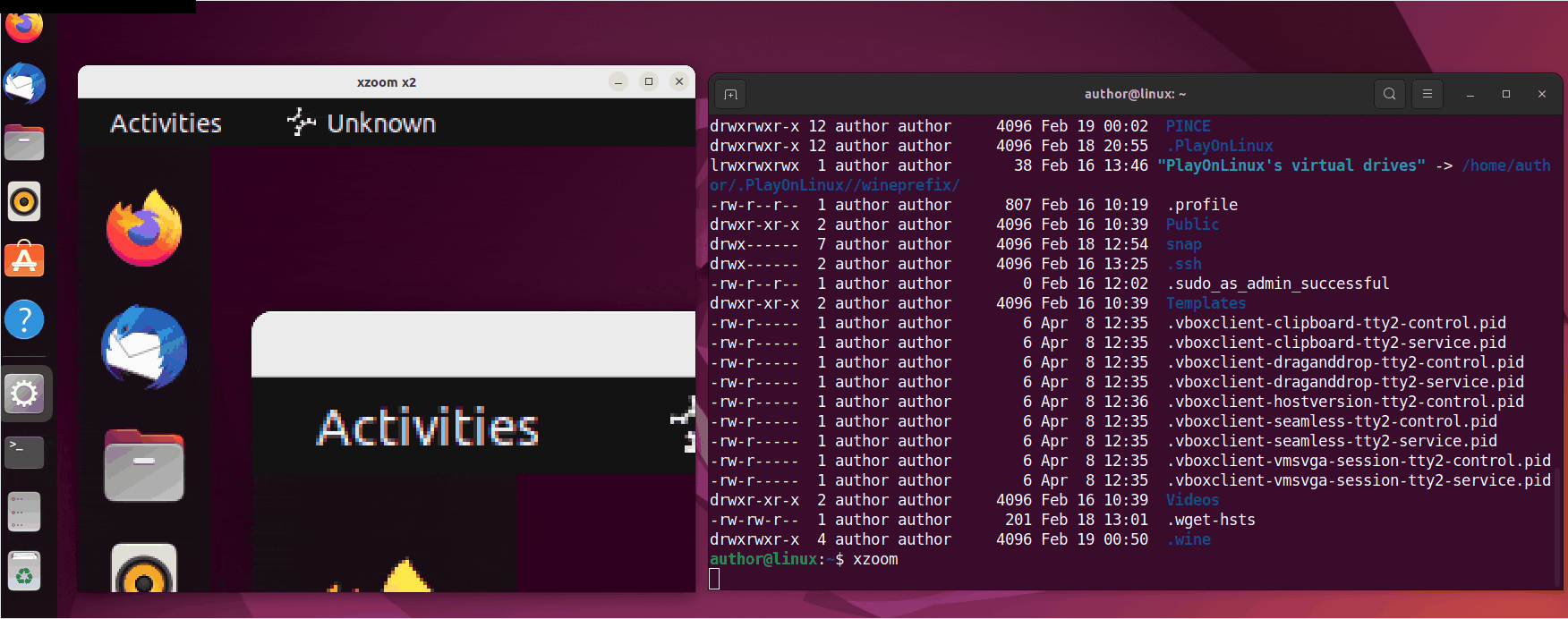Click the author@linux prompt text
1568x619 pixels.
[763, 559]
